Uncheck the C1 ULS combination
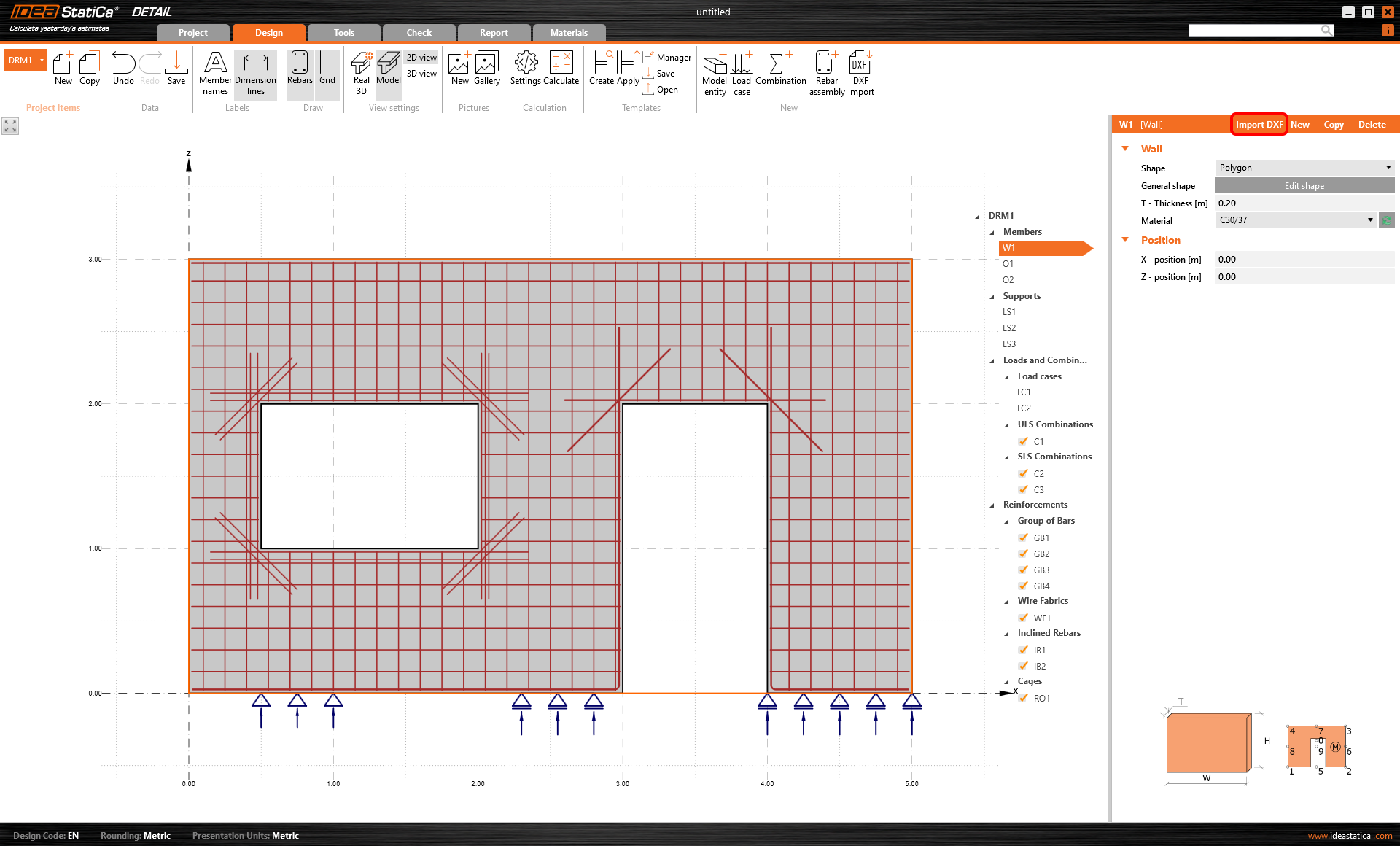The height and width of the screenshot is (846, 1400). (x=1024, y=441)
